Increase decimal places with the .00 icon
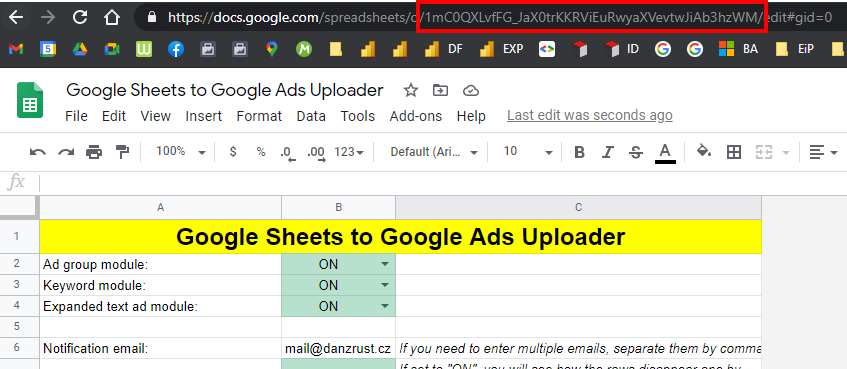 click(x=315, y=153)
